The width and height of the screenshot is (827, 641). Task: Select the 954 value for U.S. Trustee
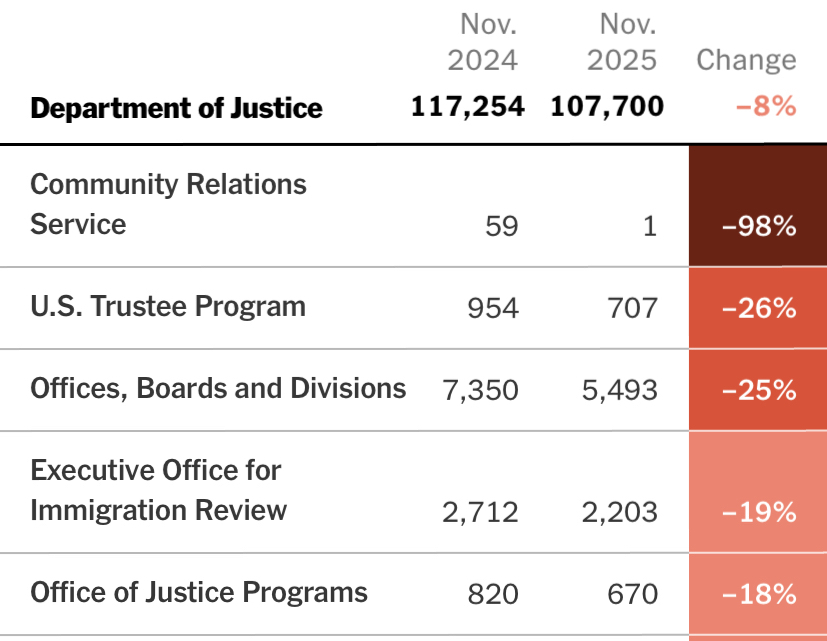[493, 308]
